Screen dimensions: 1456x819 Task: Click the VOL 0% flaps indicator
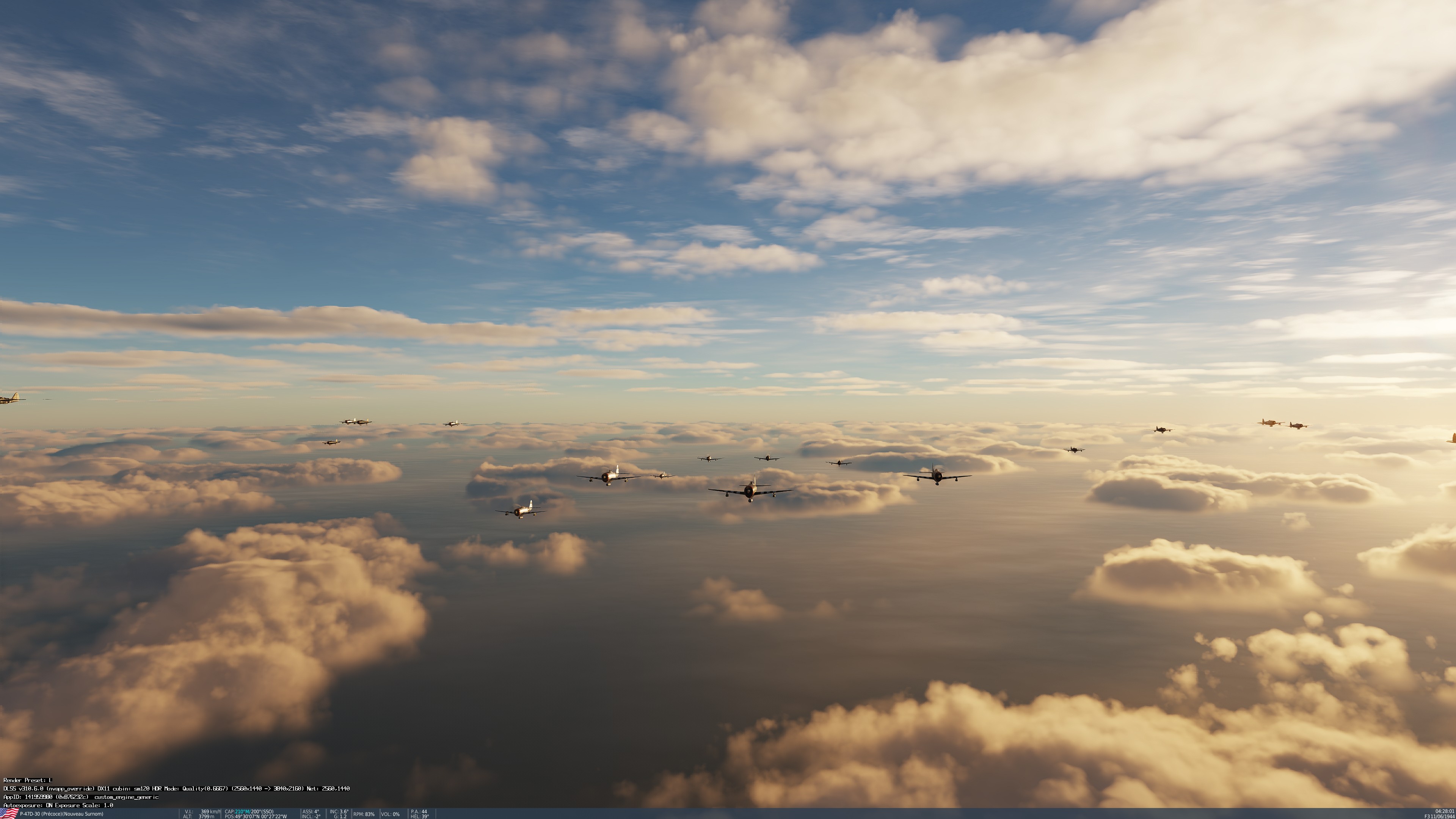click(x=390, y=814)
